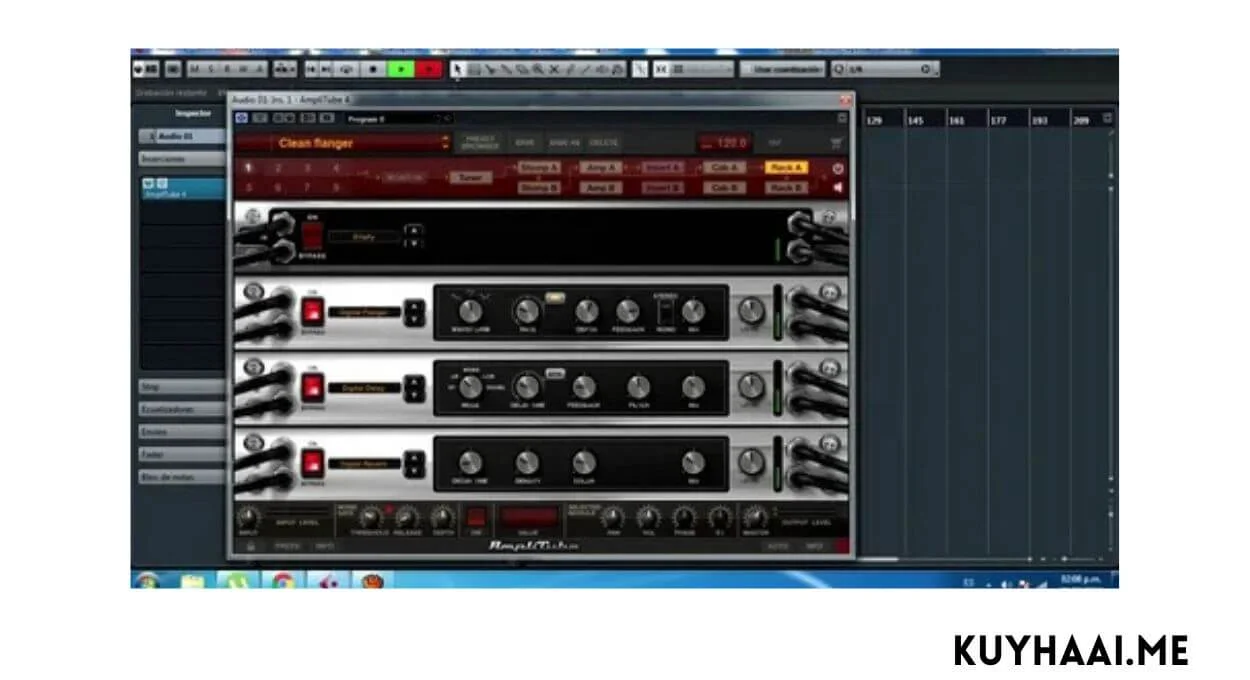This screenshot has width=1250, height=680.
Task: Expand the Fader inspector section
Action: click(x=181, y=454)
